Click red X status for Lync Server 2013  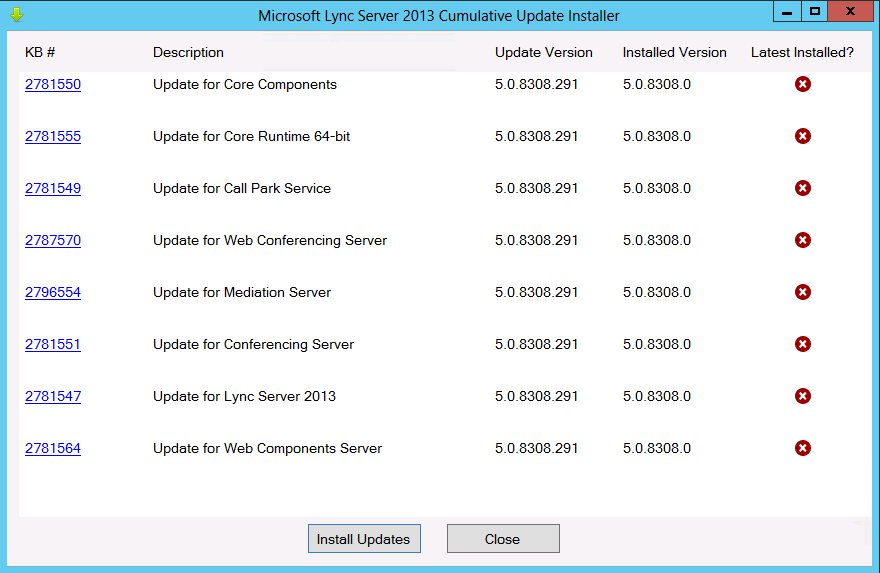pos(803,396)
